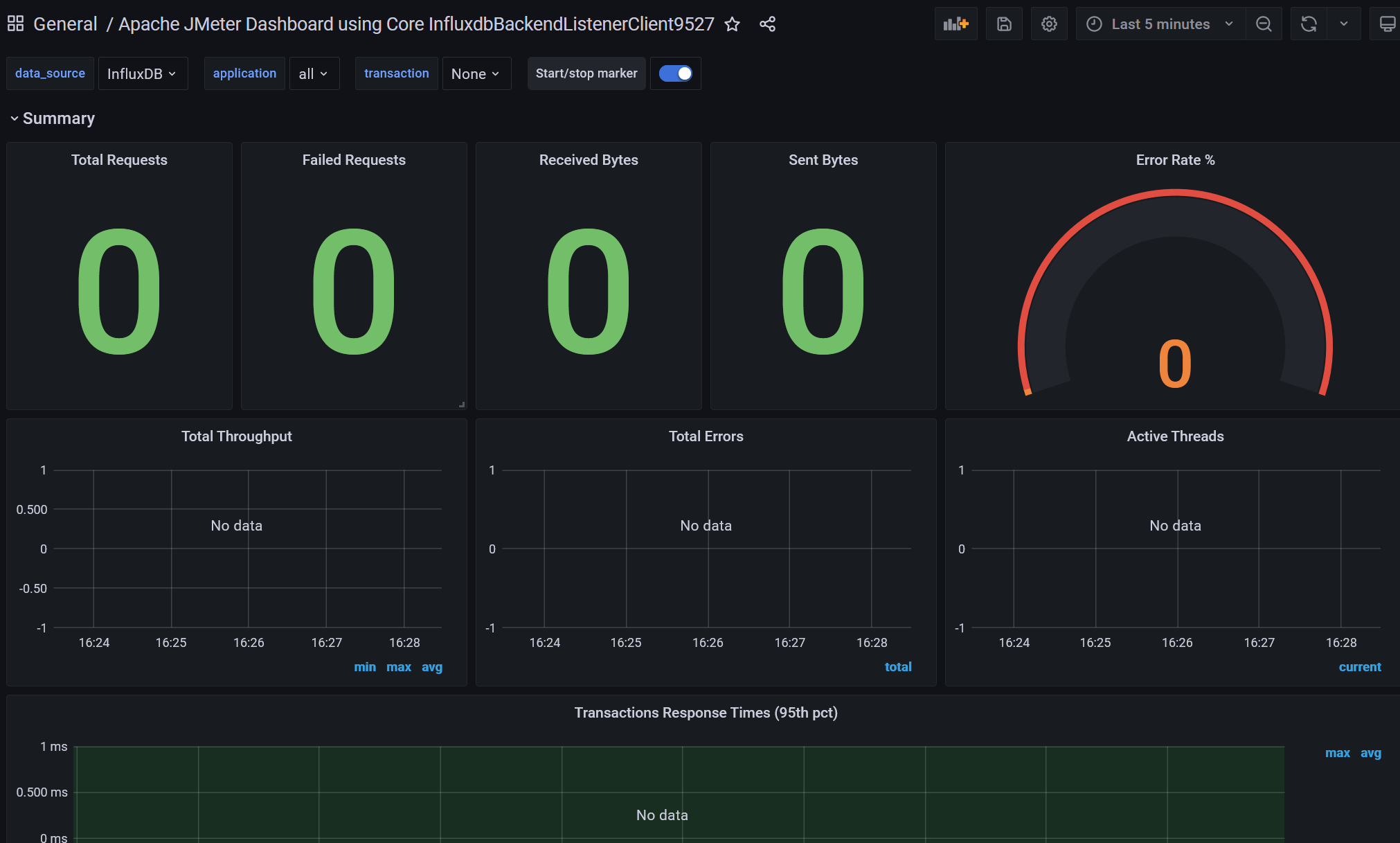Sort Total Throughput legend by avg
The width and height of the screenshot is (1400, 843).
point(432,667)
